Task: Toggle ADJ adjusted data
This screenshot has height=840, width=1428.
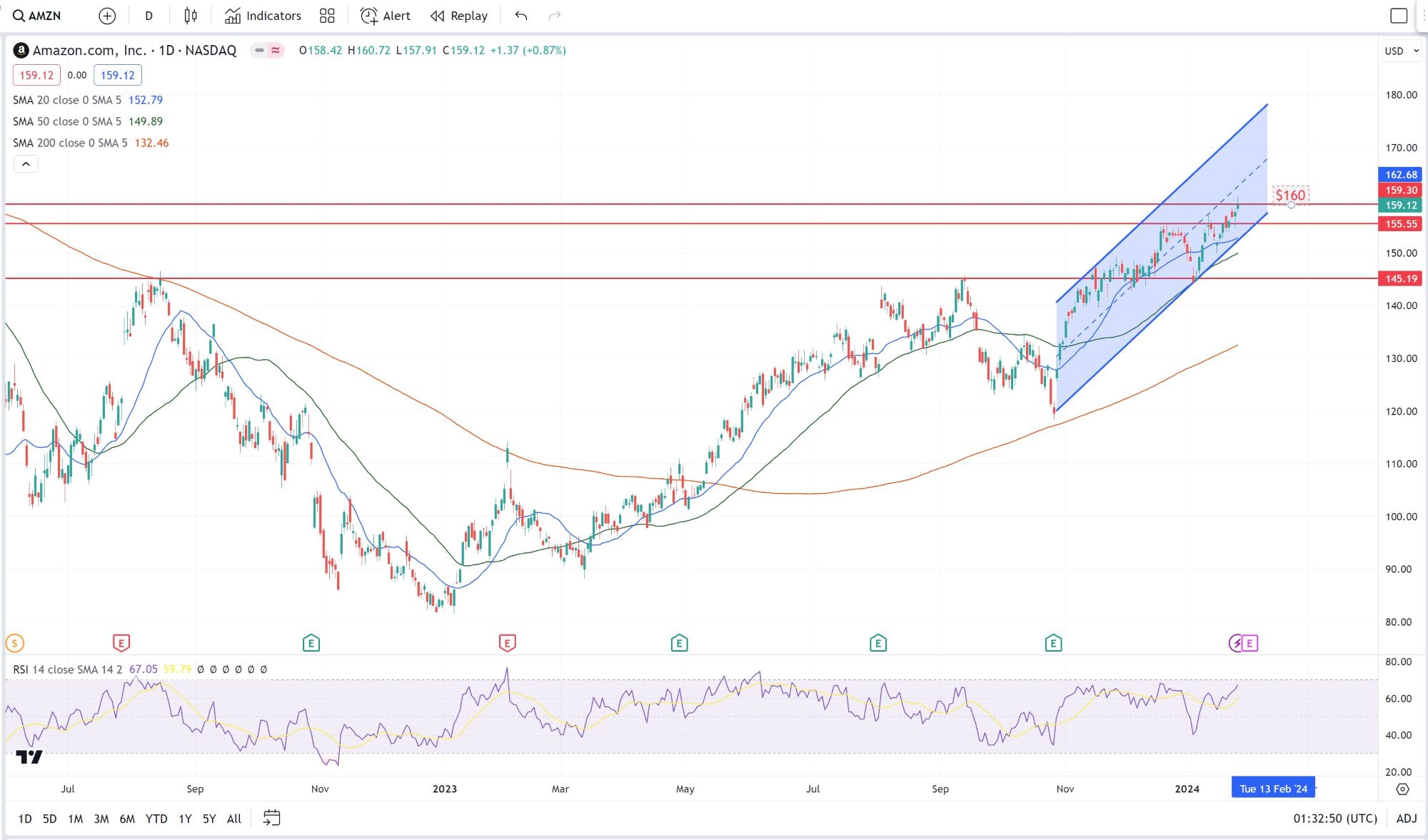Action: pos(1407,819)
